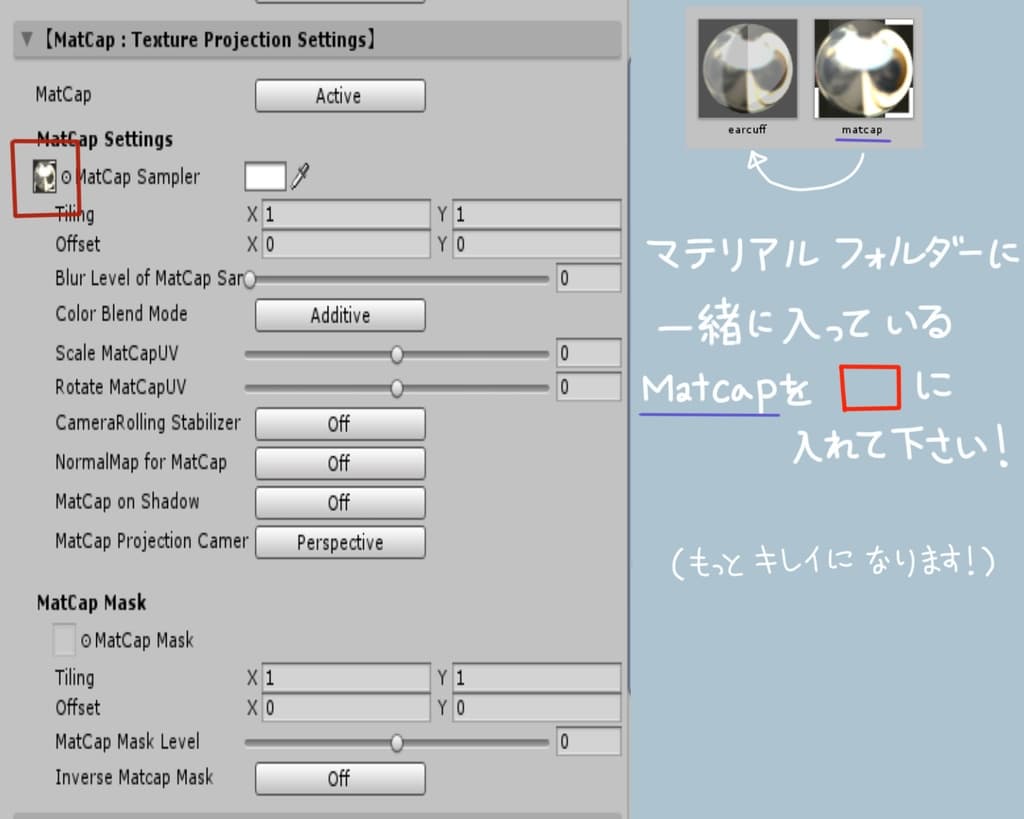
Task: Edit MatCap Sampler Tiling X field
Action: (x=345, y=214)
